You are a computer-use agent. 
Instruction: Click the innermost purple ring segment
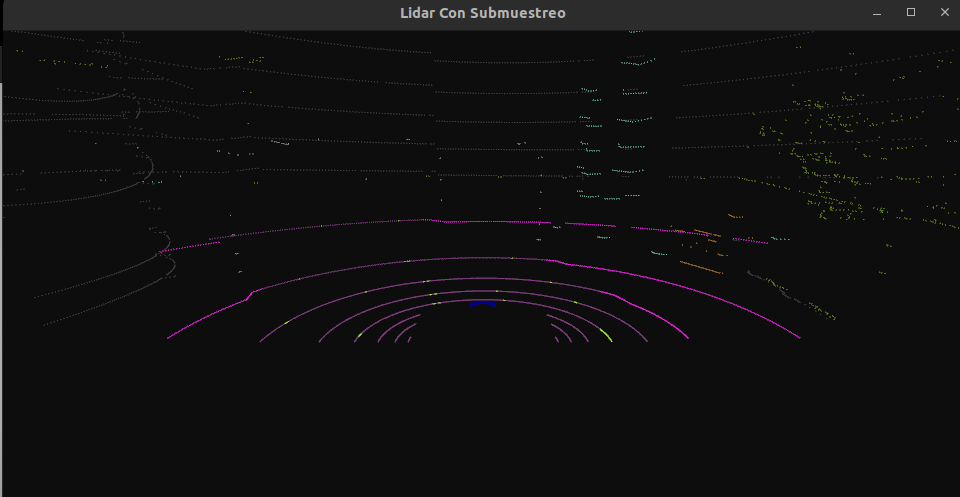tap(406, 335)
